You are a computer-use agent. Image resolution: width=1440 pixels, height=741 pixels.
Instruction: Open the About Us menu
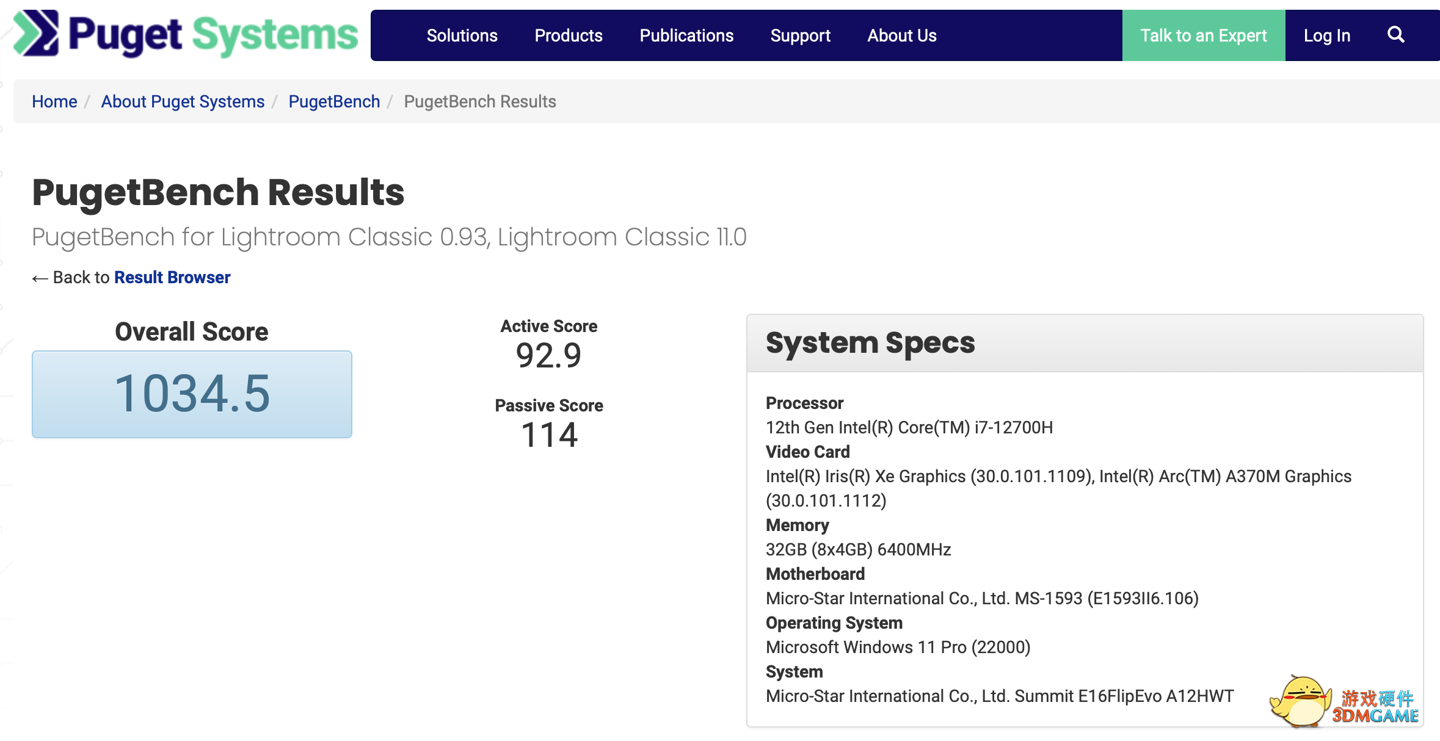click(902, 36)
